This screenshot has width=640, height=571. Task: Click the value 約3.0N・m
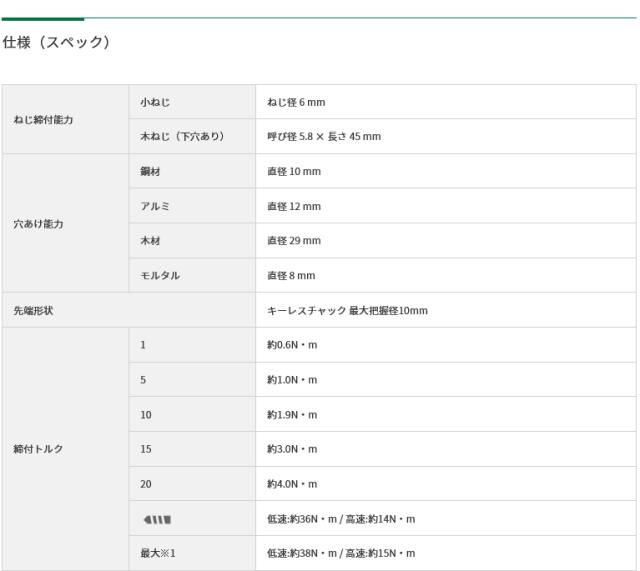click(x=292, y=449)
